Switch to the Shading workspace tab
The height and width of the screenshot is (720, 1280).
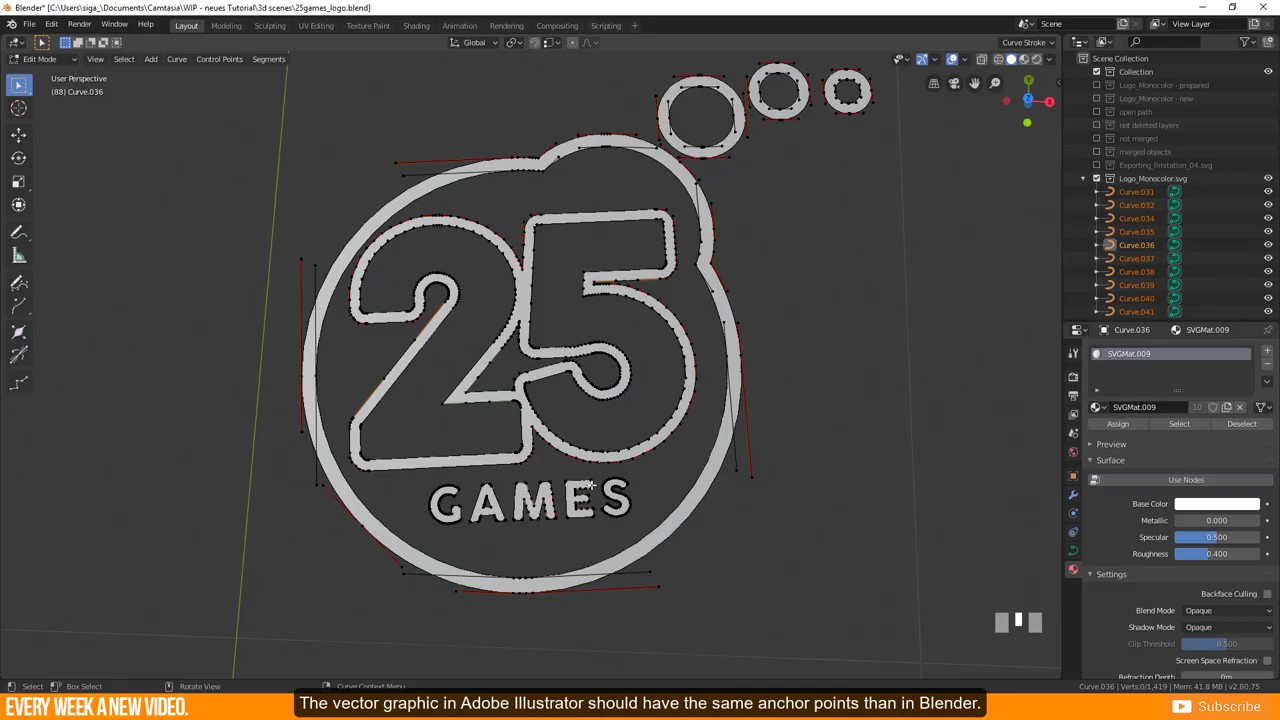coord(416,26)
